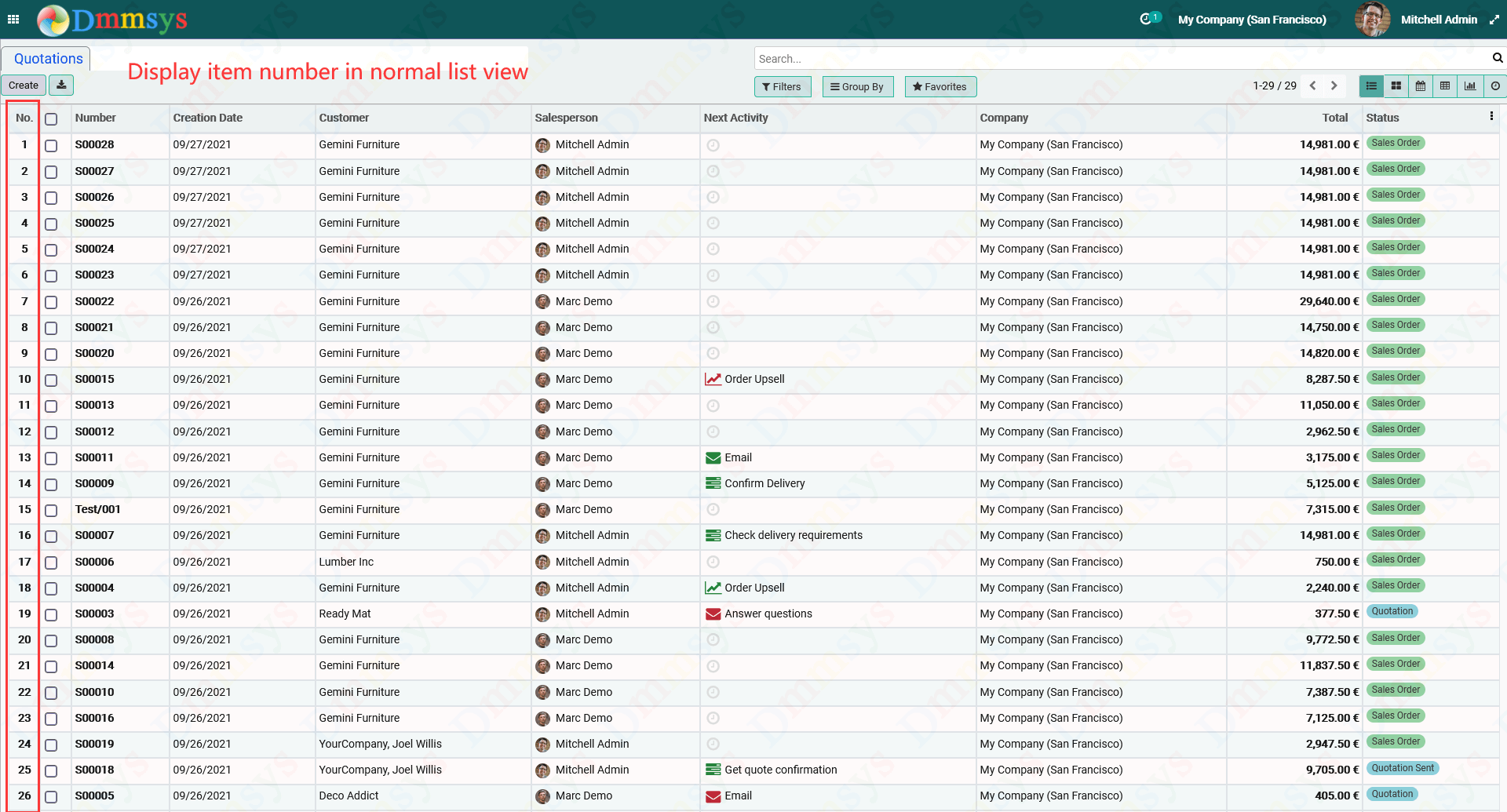Click the Create button

point(24,85)
